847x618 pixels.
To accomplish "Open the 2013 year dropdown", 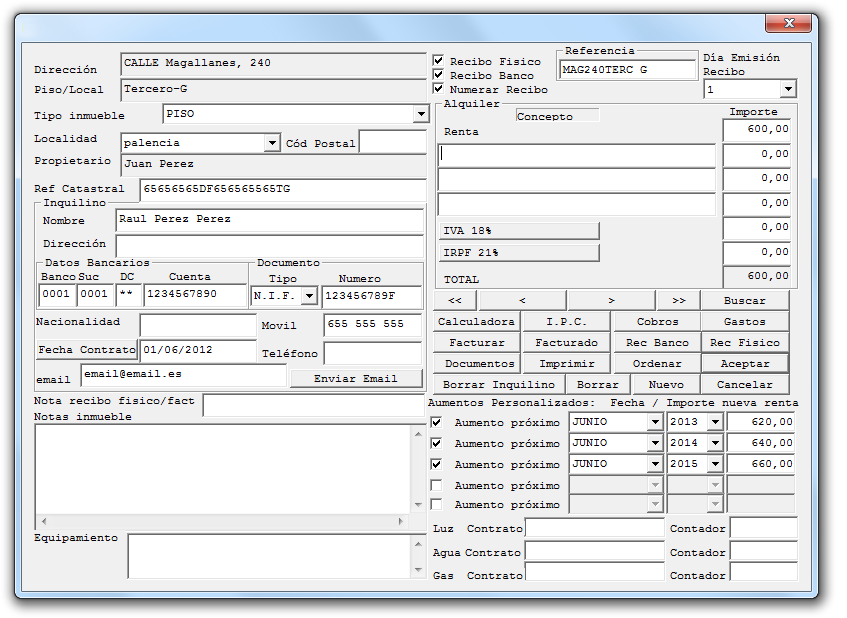I will 715,422.
